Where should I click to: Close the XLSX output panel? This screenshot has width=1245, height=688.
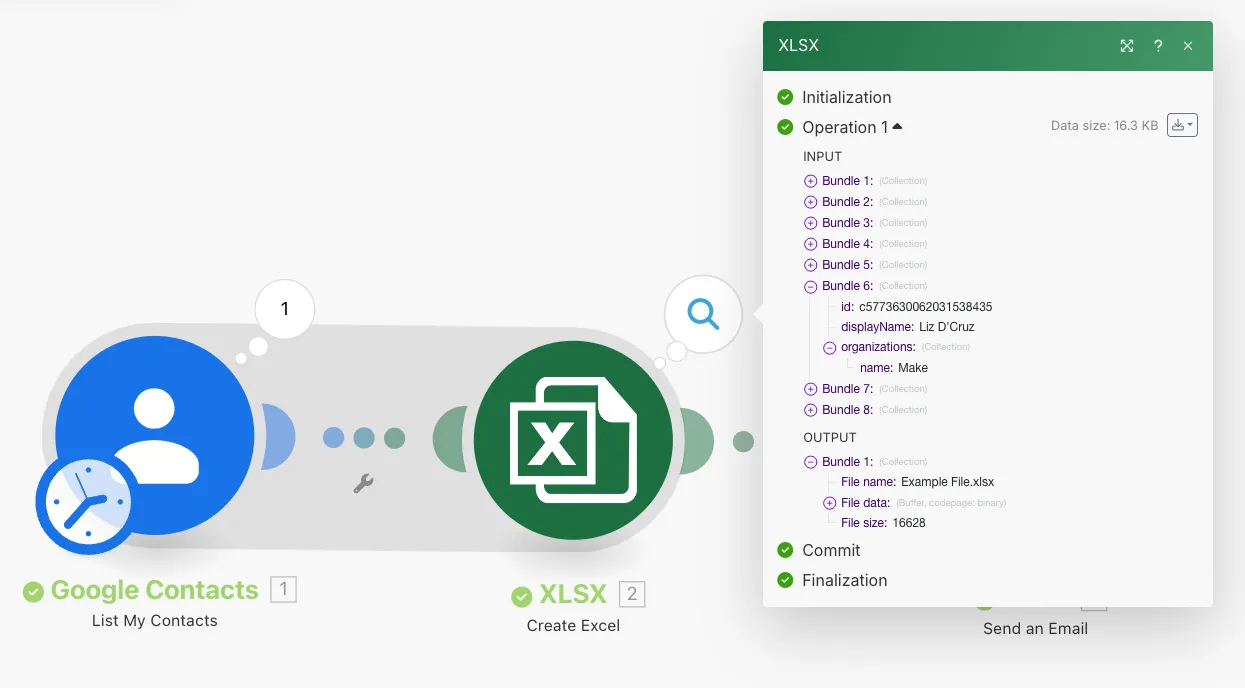(1188, 46)
